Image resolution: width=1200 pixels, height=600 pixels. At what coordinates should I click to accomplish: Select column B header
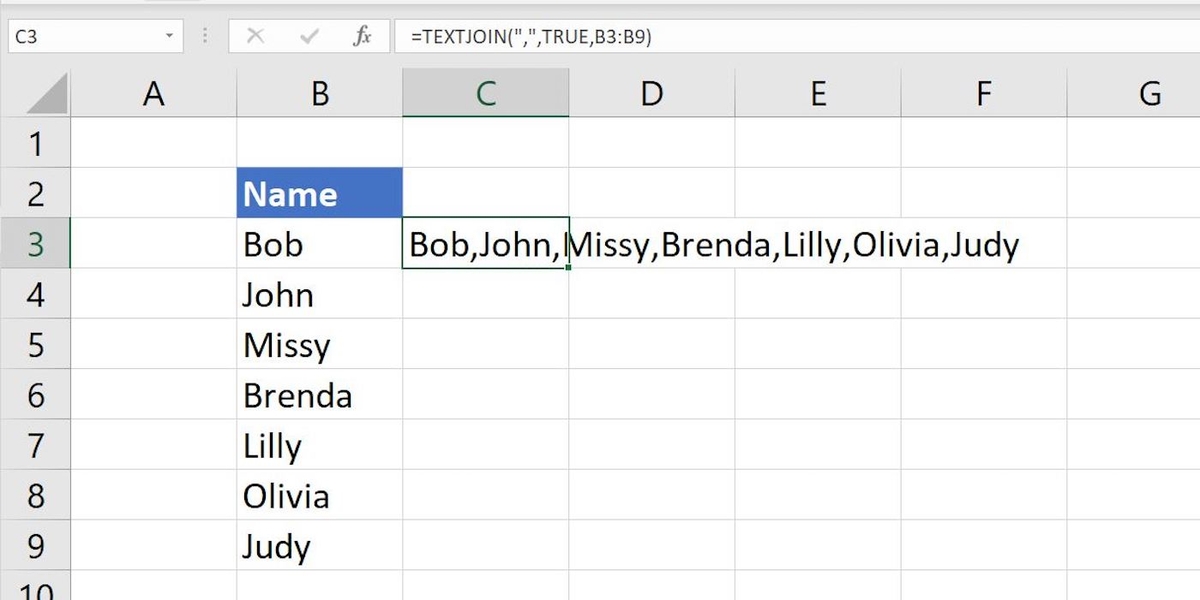click(x=319, y=94)
